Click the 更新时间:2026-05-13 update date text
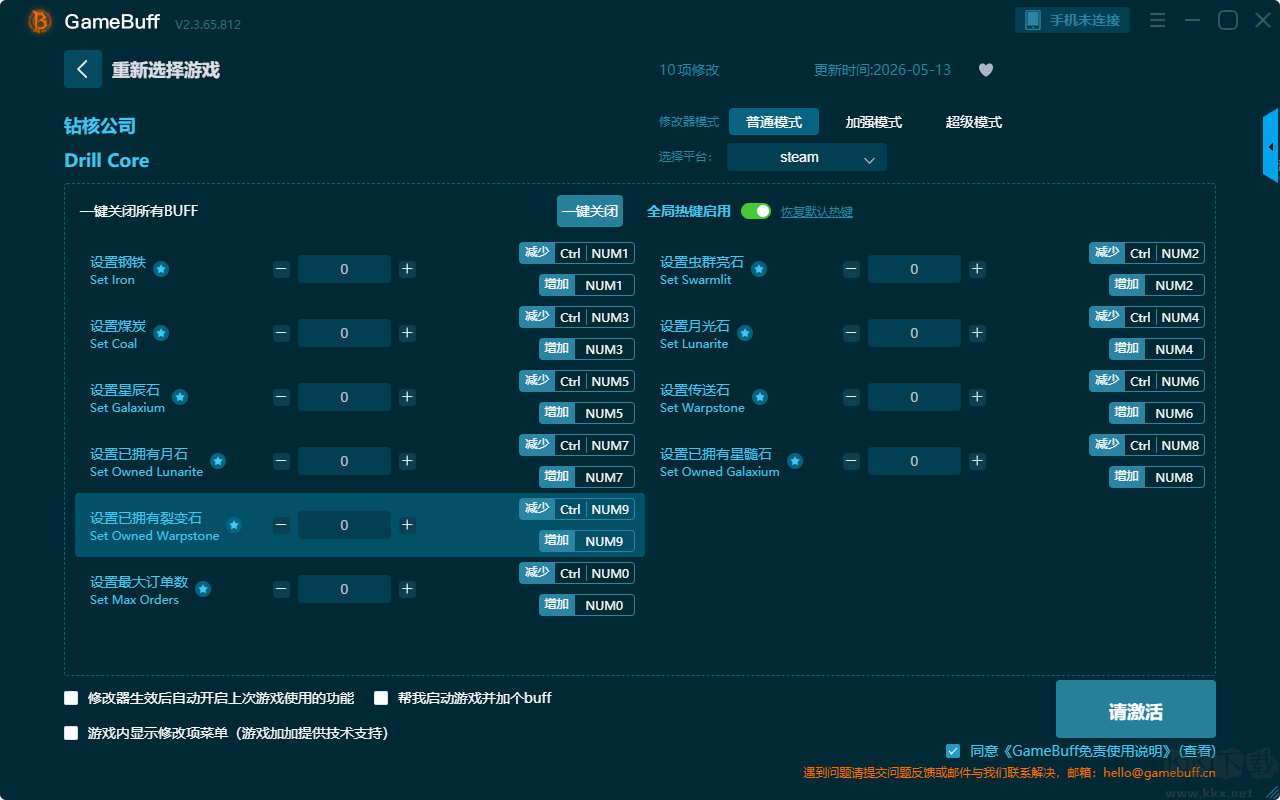This screenshot has width=1280, height=800. click(x=882, y=70)
